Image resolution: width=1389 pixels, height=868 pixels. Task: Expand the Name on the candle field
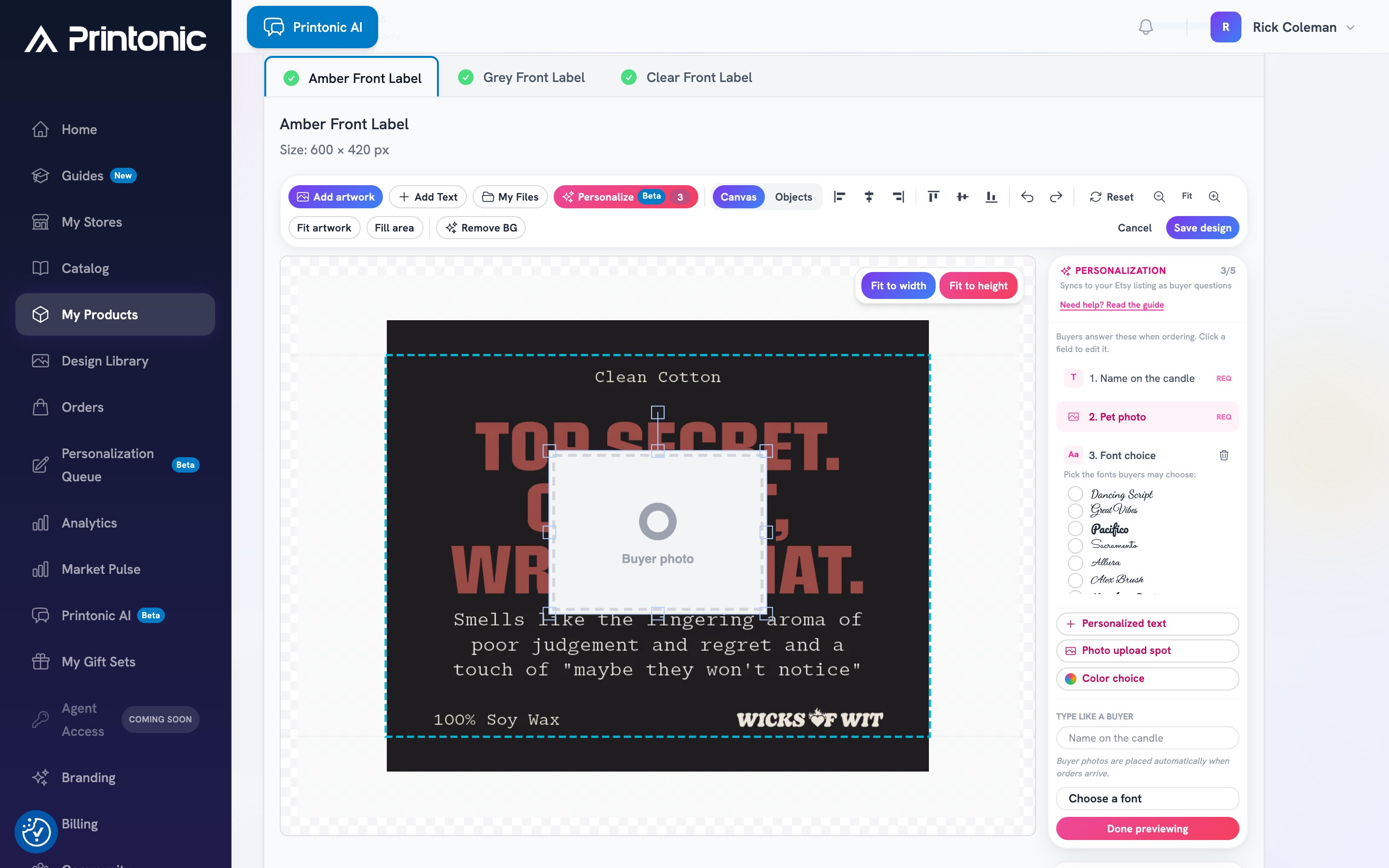tap(1147, 379)
